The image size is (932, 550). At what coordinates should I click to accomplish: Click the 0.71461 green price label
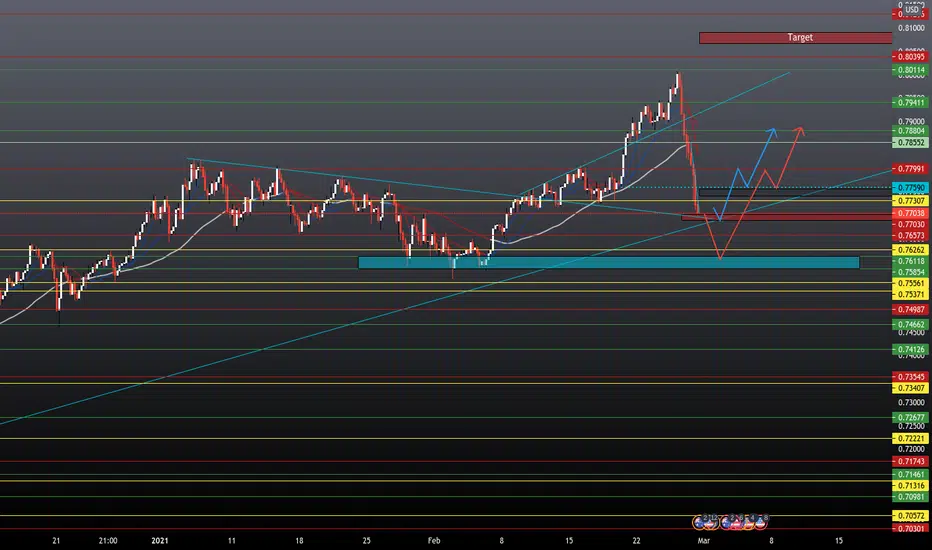tap(911, 474)
